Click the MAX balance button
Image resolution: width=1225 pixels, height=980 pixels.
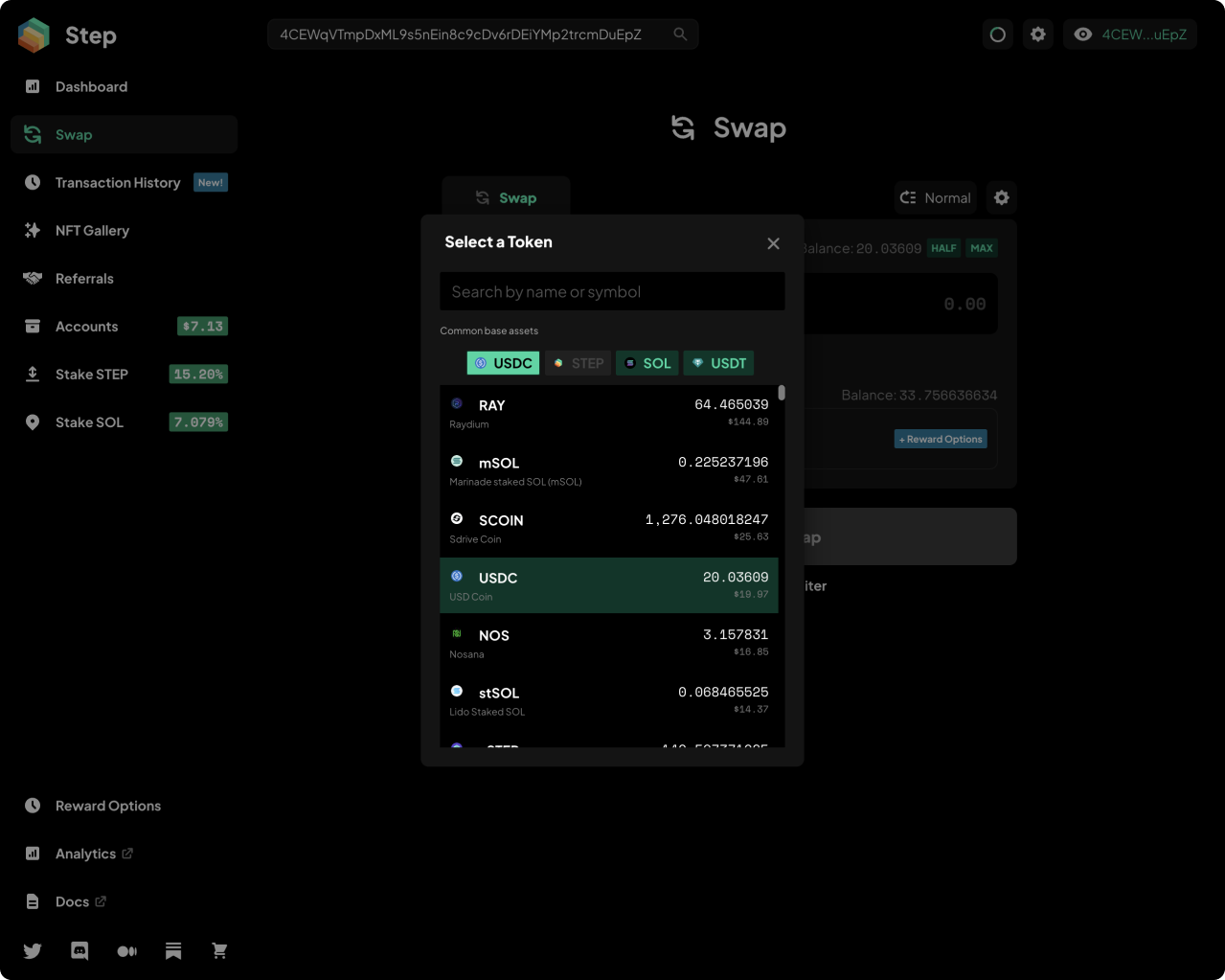pos(982,248)
